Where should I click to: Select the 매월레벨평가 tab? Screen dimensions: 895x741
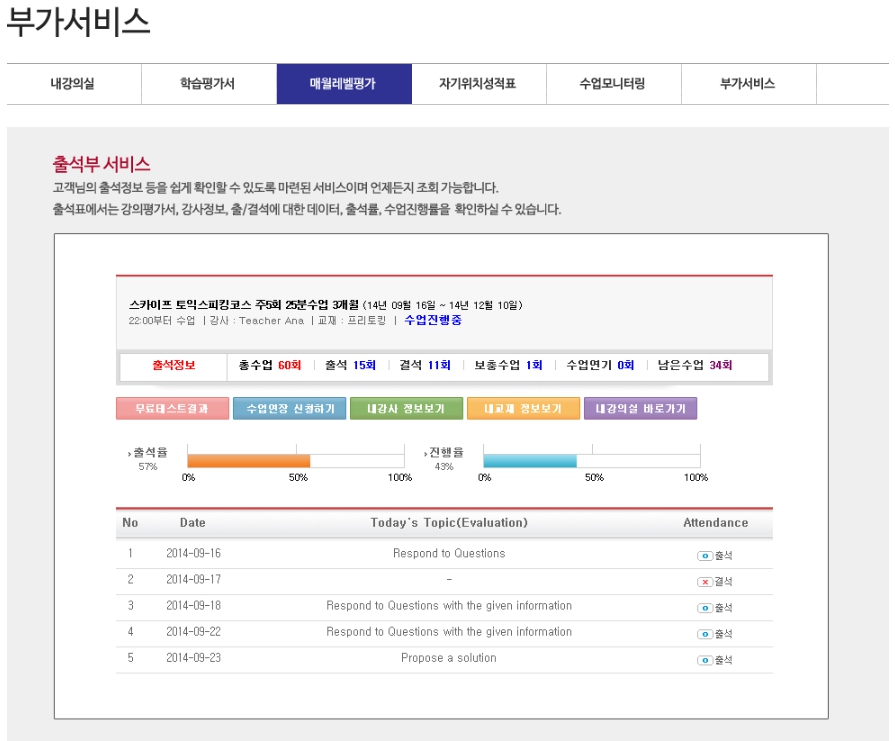343,84
